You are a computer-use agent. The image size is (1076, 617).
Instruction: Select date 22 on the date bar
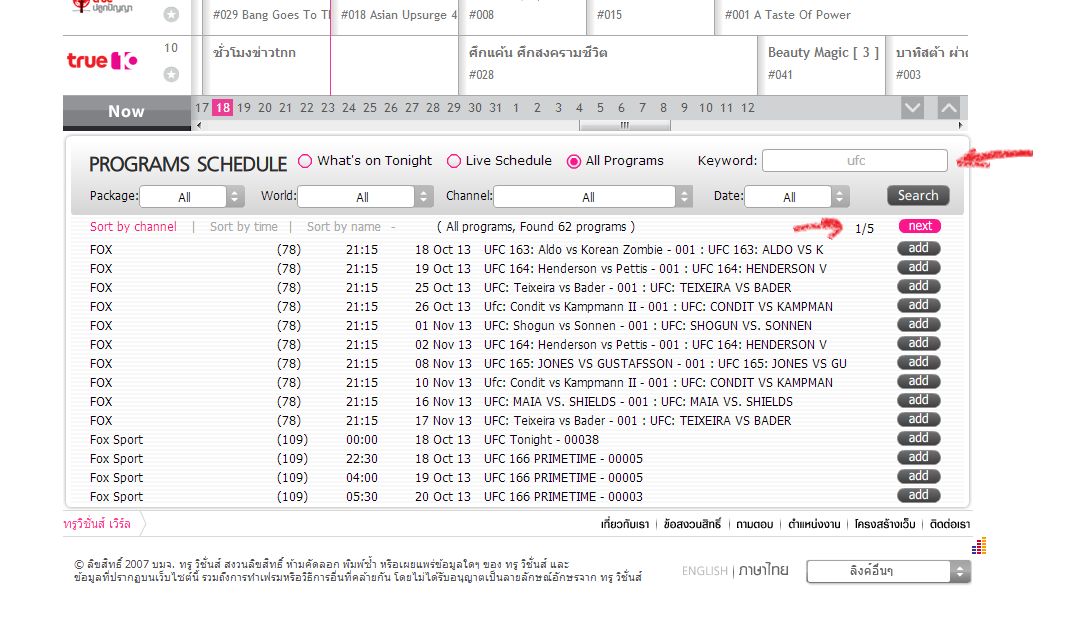tap(307, 108)
